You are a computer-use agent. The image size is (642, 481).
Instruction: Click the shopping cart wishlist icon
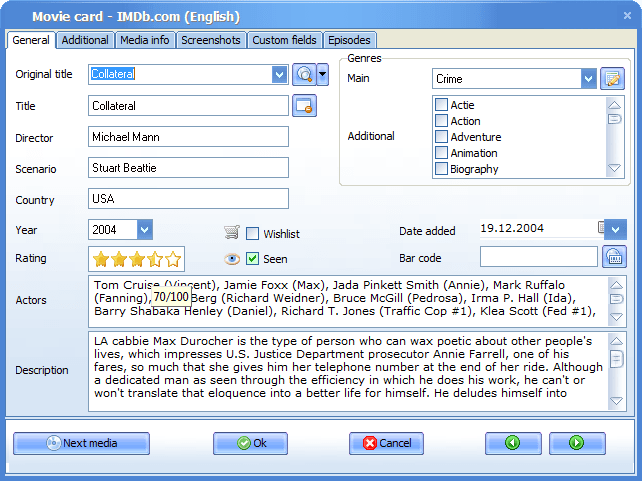pos(232,232)
